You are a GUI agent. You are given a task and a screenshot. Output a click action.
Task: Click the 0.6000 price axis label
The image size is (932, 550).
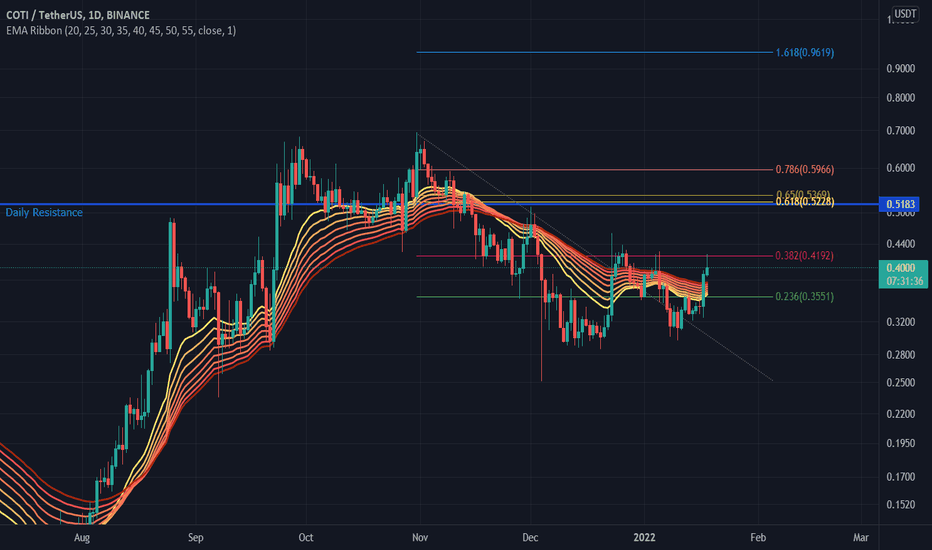pyautogui.click(x=900, y=168)
